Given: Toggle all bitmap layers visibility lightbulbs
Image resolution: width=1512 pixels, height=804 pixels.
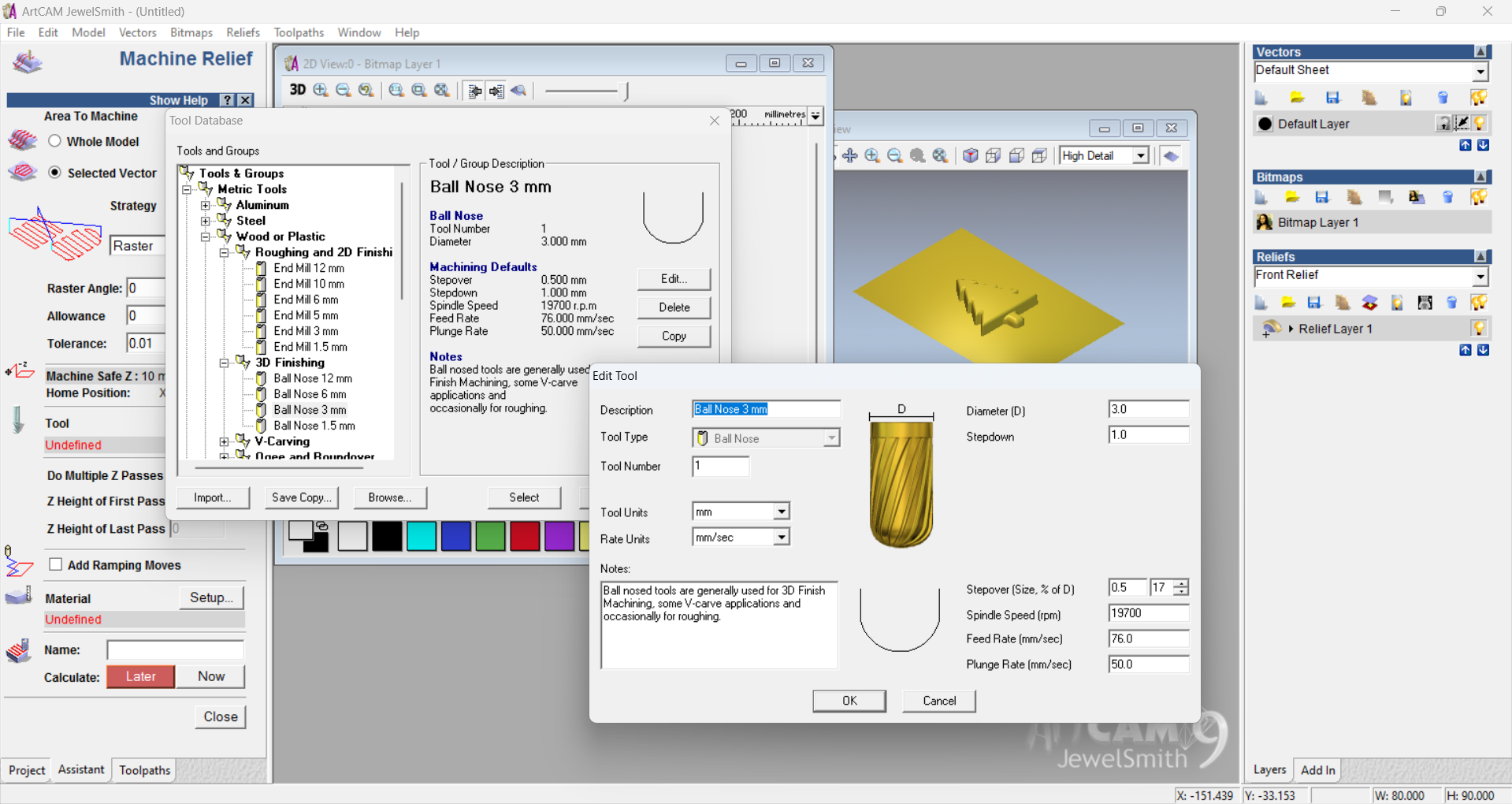Looking at the screenshot, I should click(x=1479, y=197).
